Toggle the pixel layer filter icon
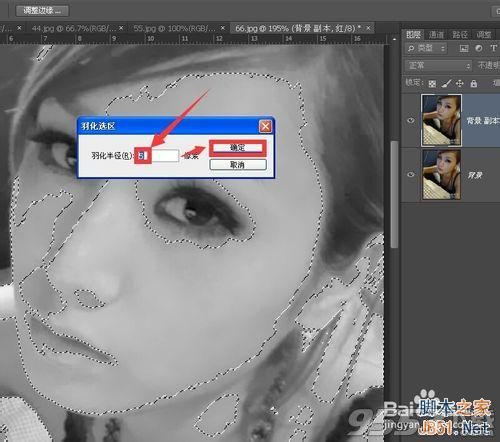This screenshot has width=500, height=442. pos(464,49)
